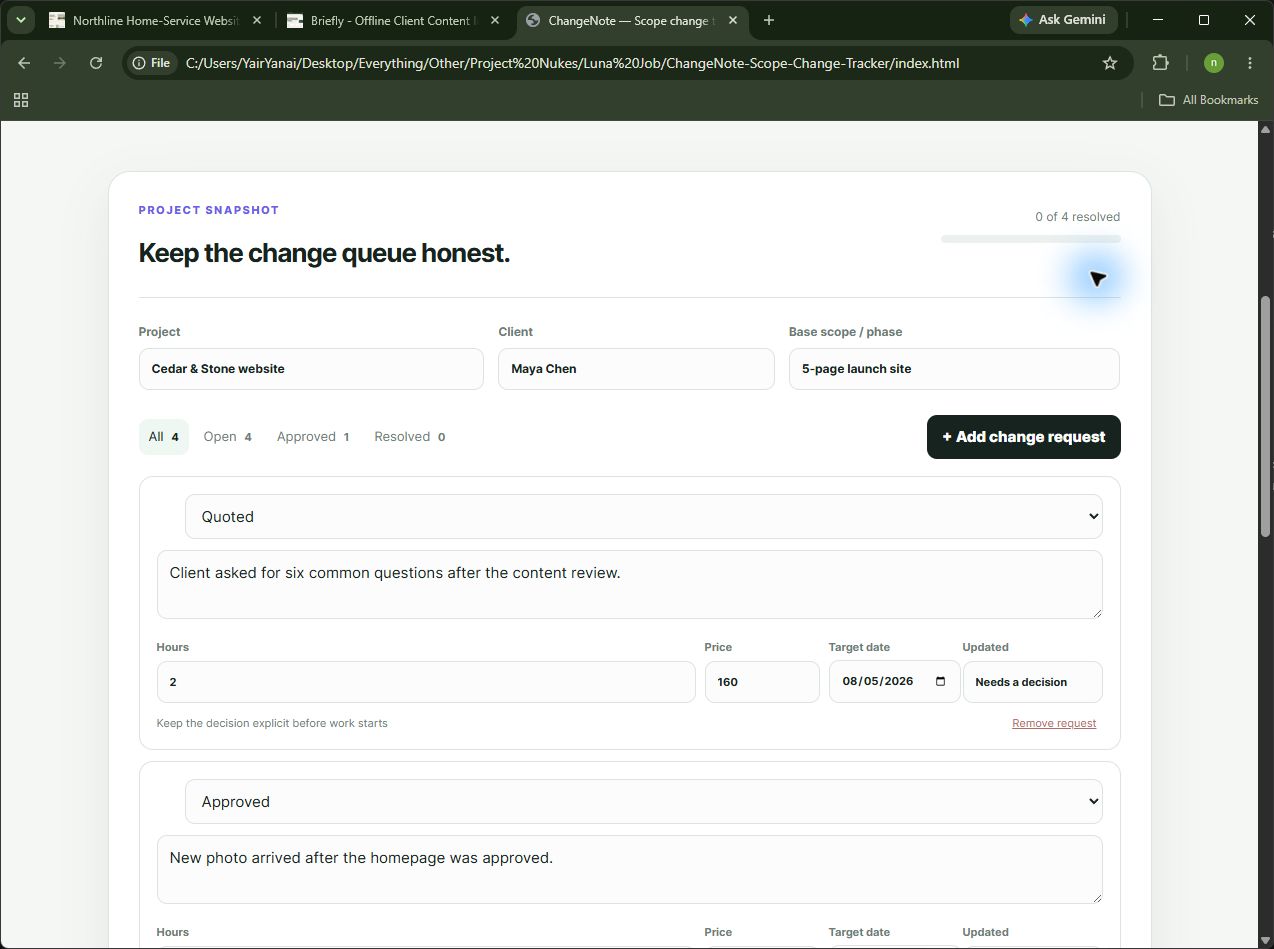Close the ChangeNote tab

(x=731, y=20)
